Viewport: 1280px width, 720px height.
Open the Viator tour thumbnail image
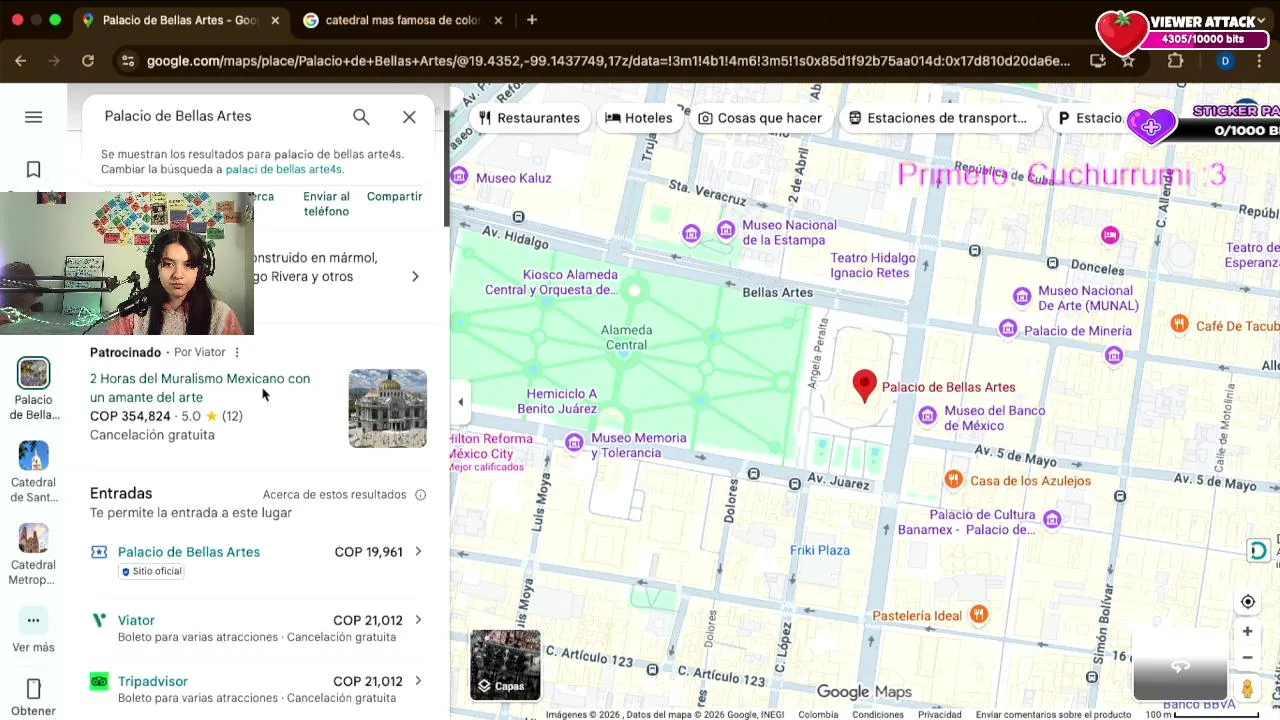tap(388, 408)
